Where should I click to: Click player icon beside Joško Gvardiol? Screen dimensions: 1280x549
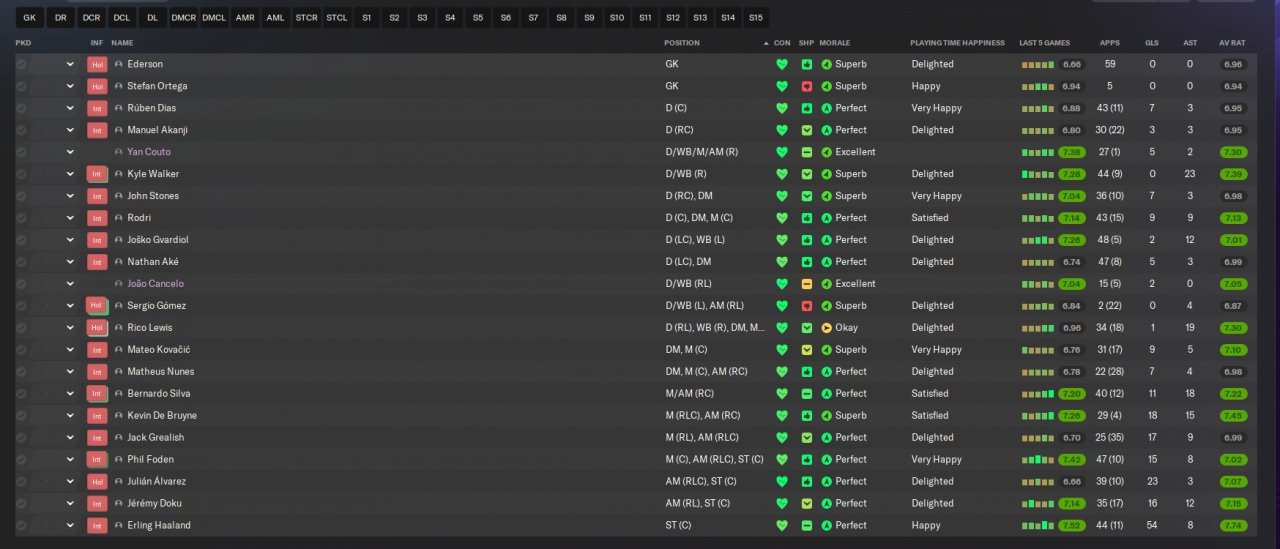pyautogui.click(x=119, y=240)
